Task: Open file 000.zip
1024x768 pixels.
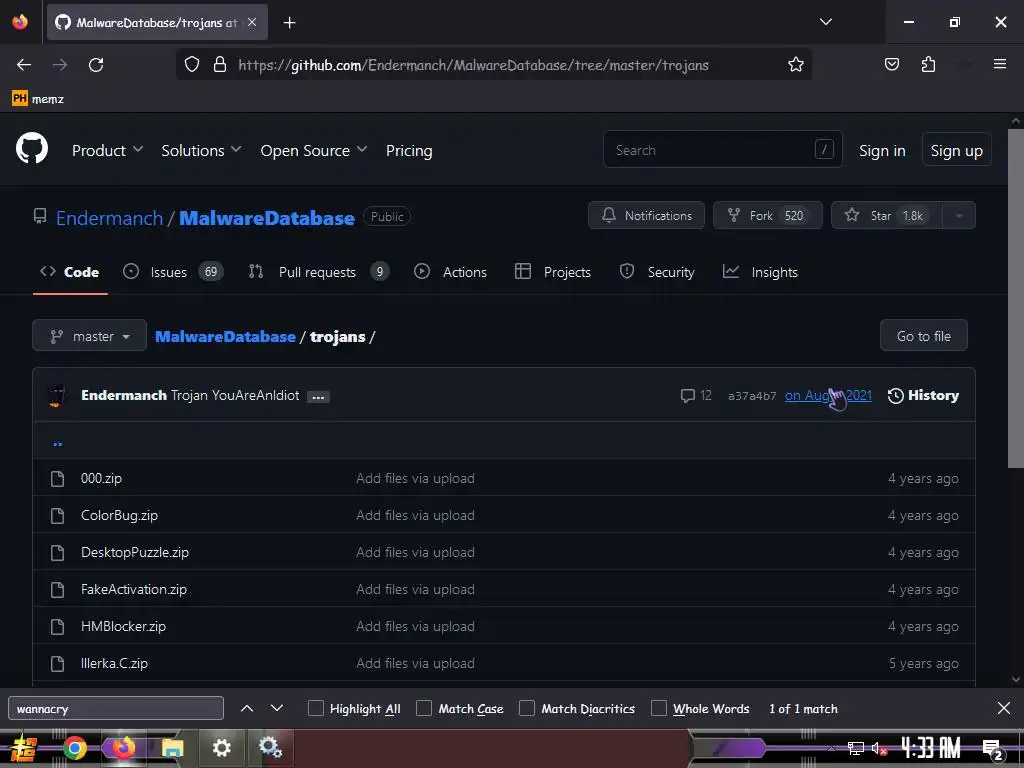Action: pos(101,478)
